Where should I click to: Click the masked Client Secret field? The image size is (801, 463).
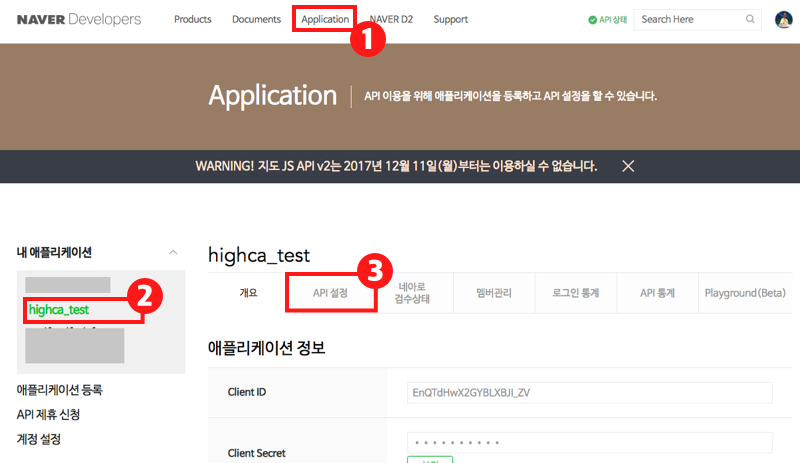pyautogui.click(x=590, y=443)
